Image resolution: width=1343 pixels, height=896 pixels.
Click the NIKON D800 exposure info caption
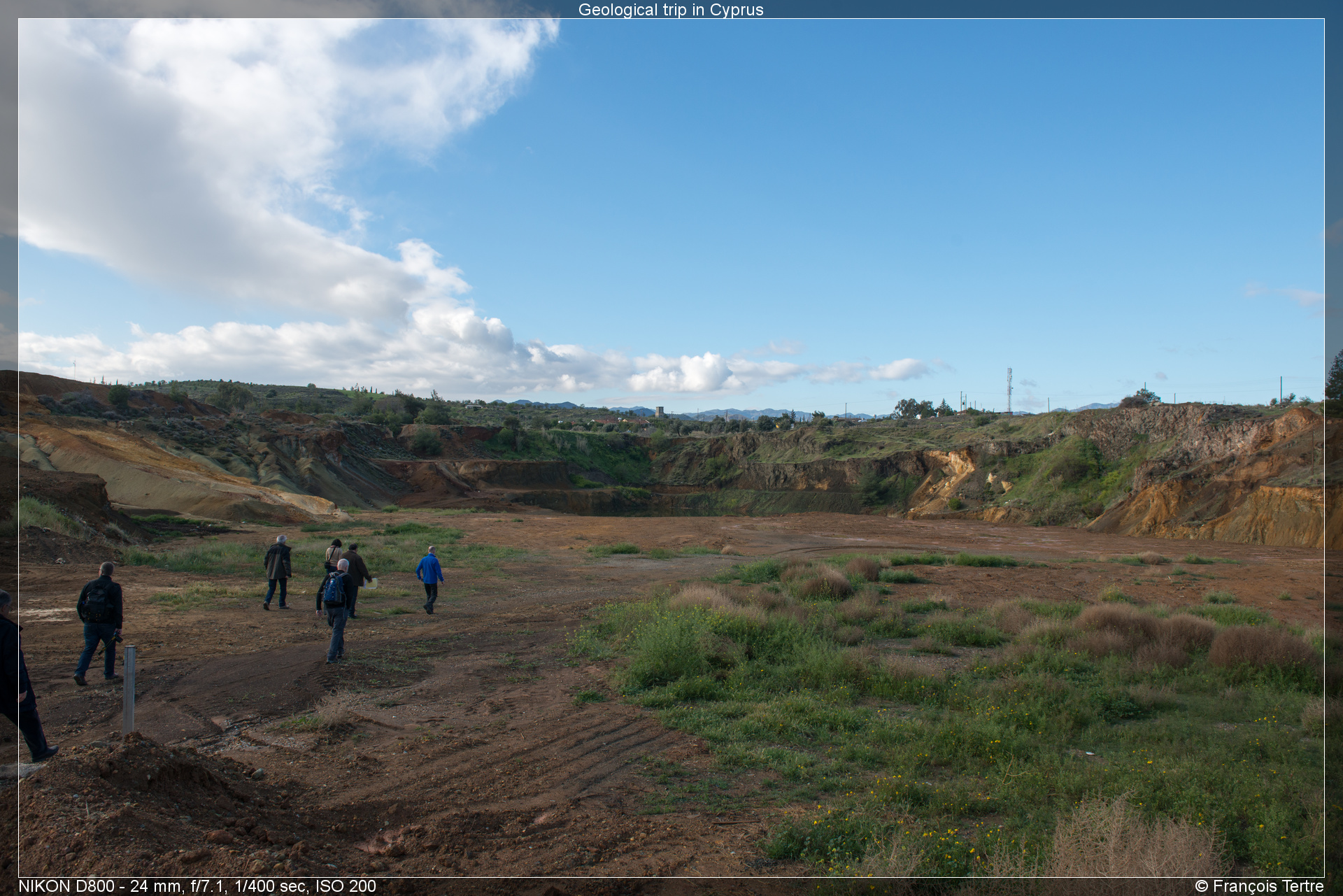tap(197, 886)
